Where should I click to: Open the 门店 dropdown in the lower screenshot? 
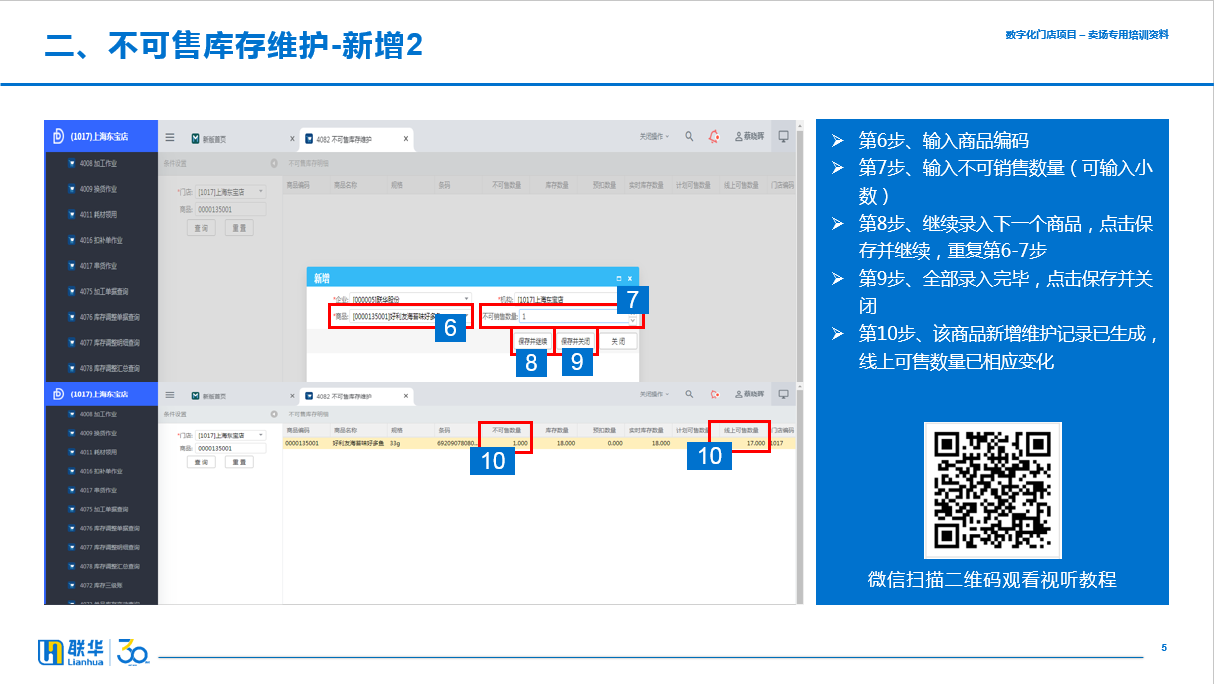click(x=231, y=435)
